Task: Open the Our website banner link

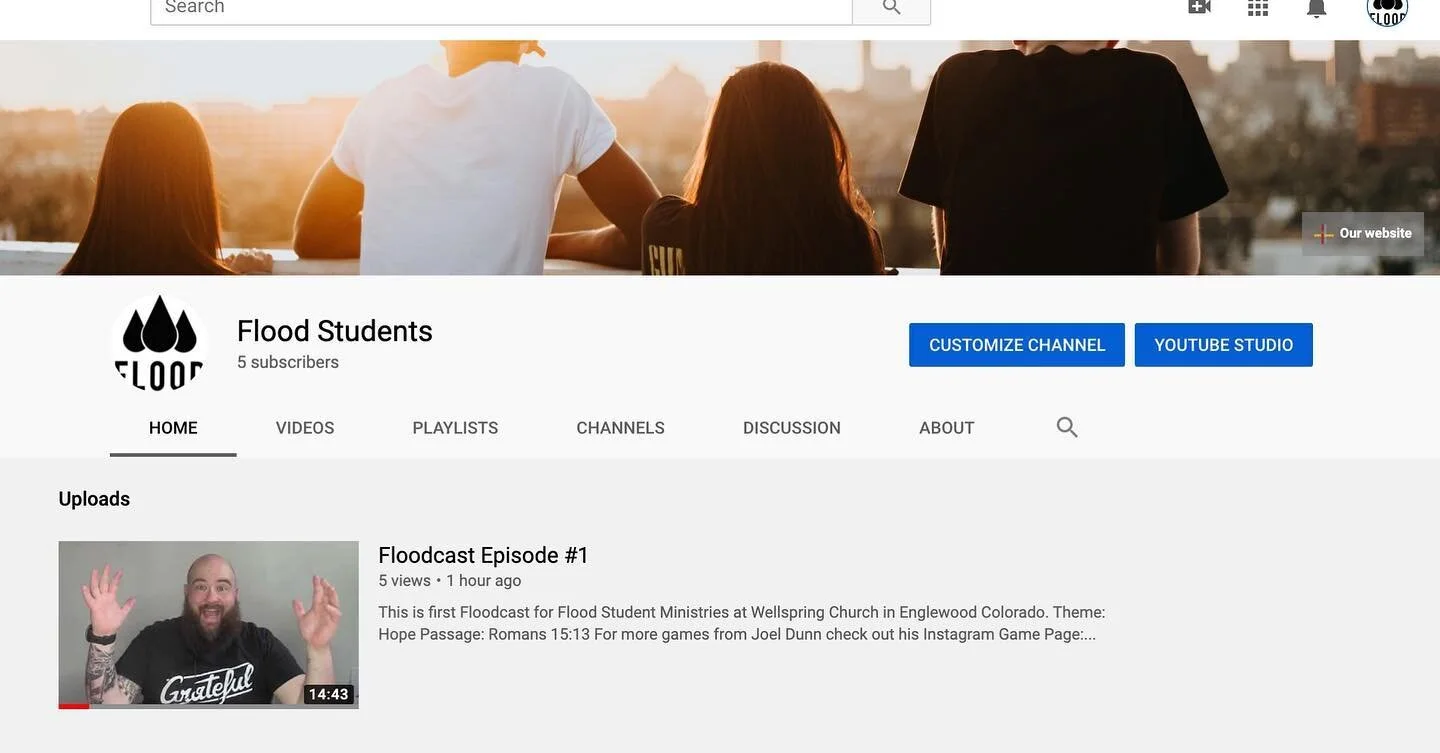Action: pyautogui.click(x=1363, y=233)
